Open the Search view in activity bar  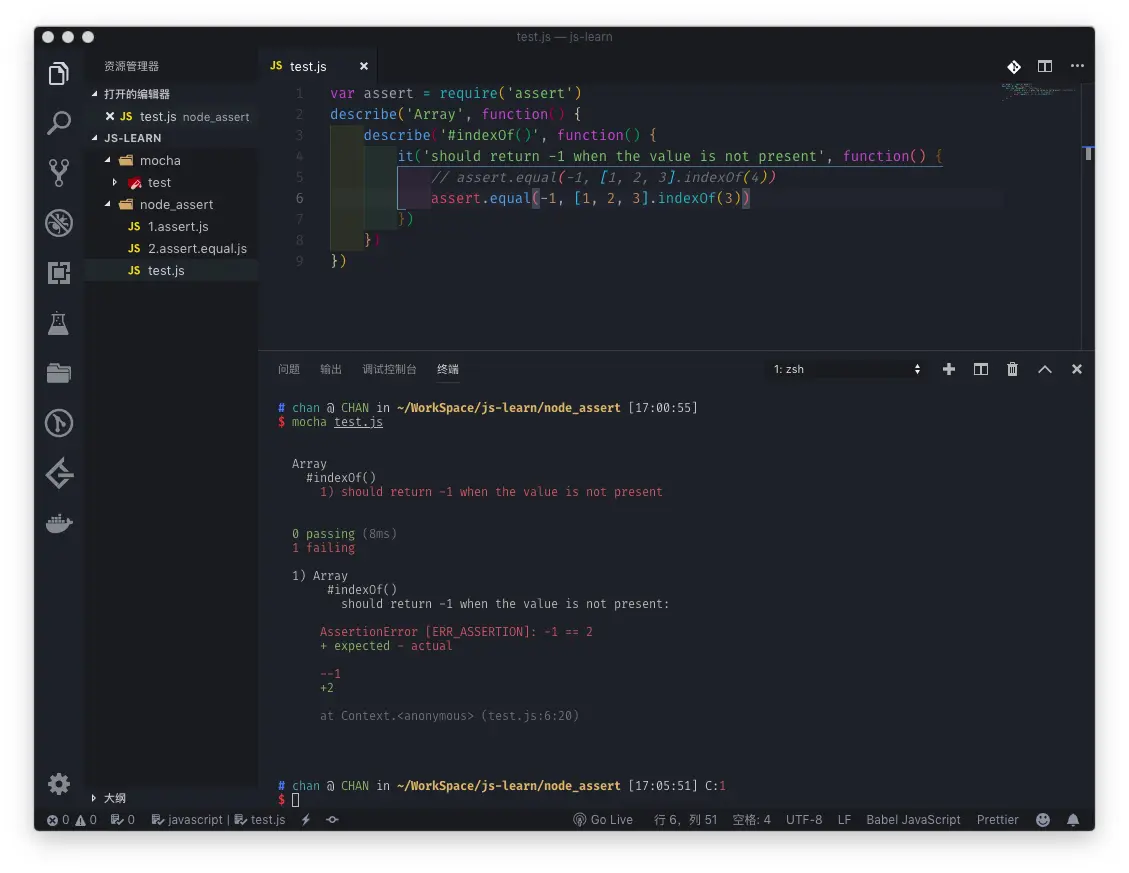pyautogui.click(x=59, y=122)
